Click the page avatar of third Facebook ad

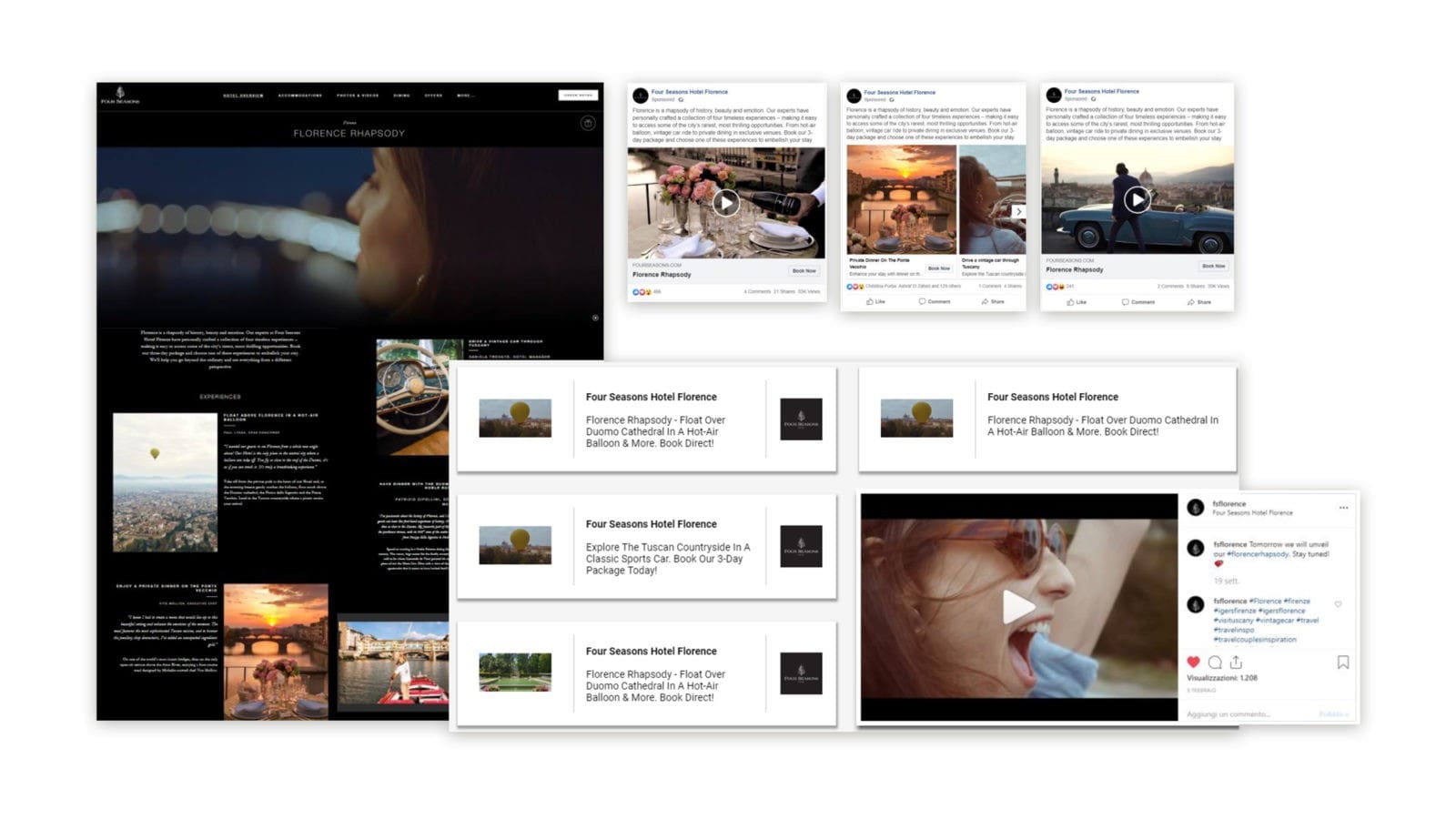pos(1054,95)
